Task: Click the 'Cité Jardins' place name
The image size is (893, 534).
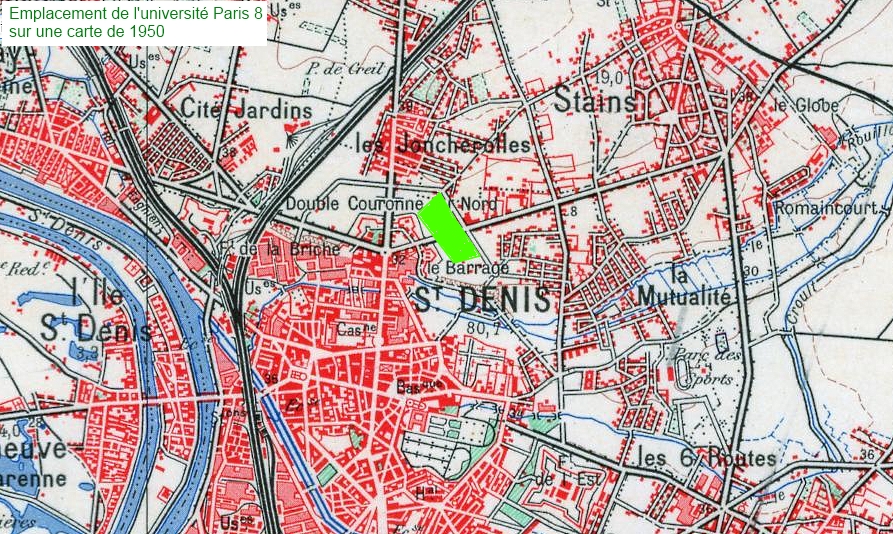Action: pyautogui.click(x=246, y=108)
